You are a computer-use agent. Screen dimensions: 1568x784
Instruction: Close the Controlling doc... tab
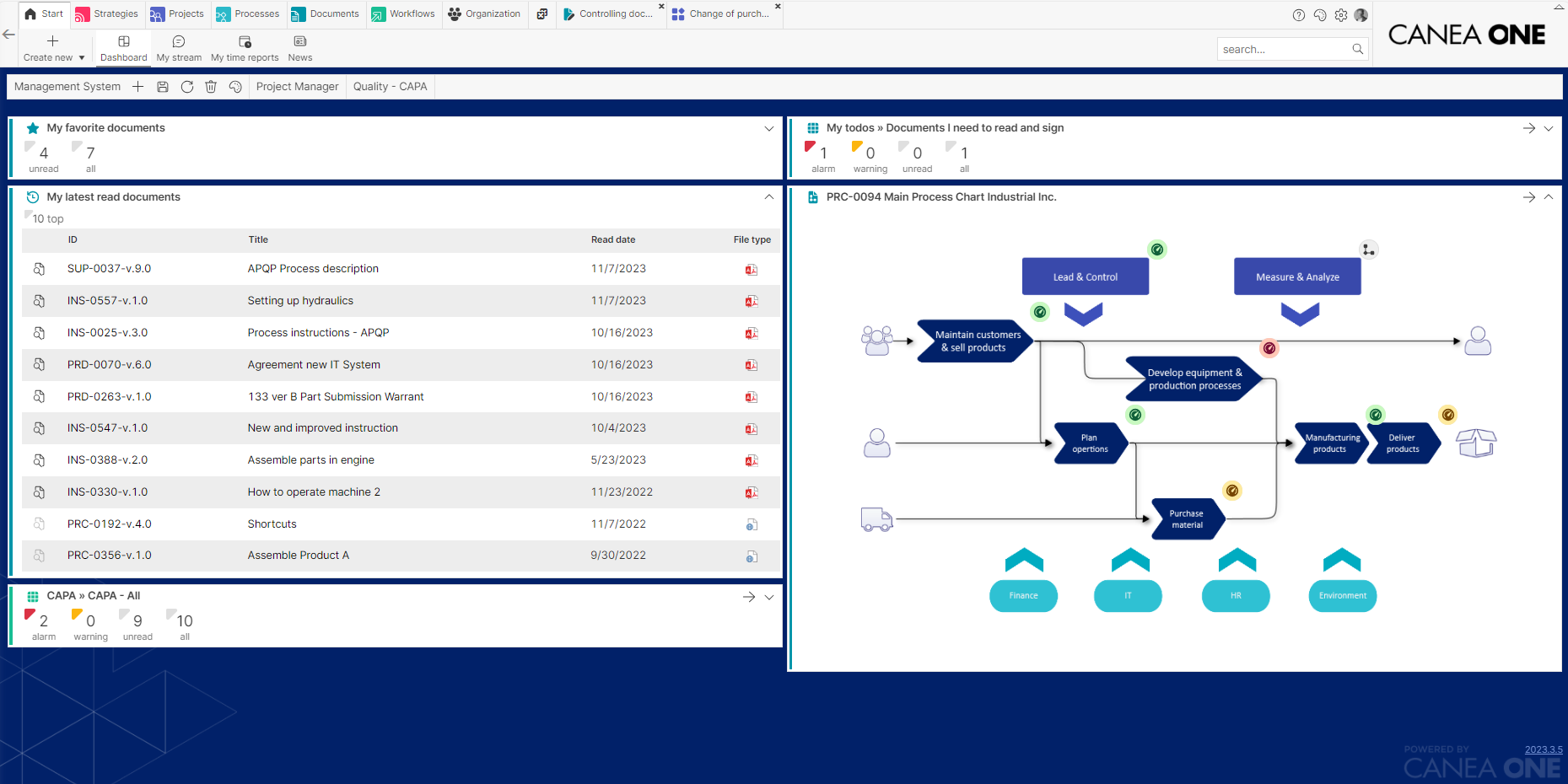(661, 7)
